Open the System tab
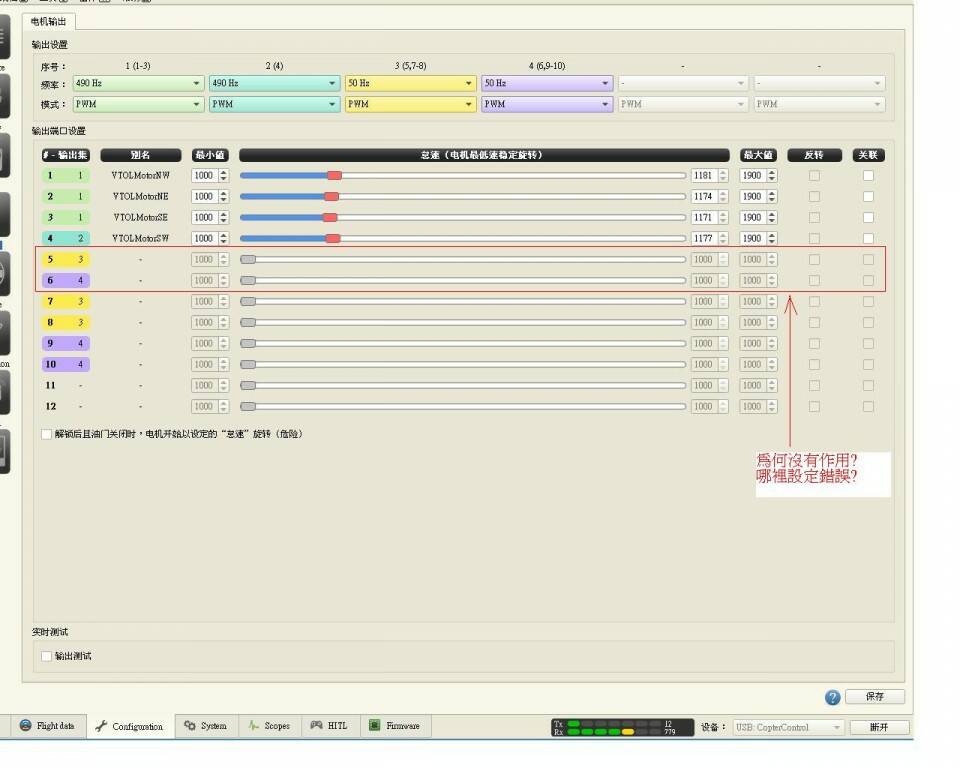960x768 pixels. click(206, 726)
